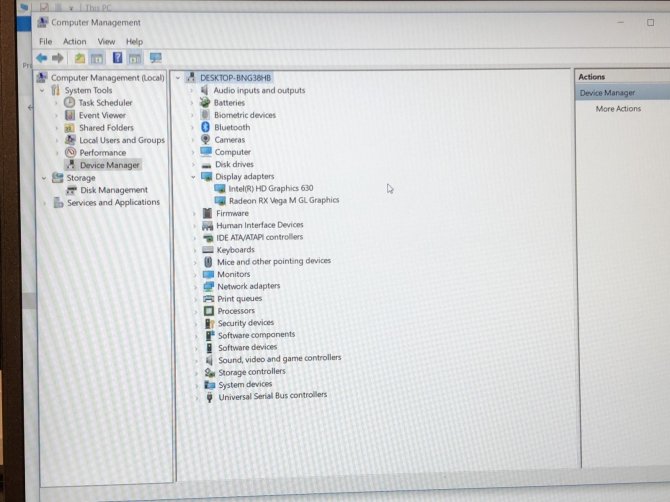Collapse the DESKTOP-BNG38HB root node
The image size is (670, 502).
click(x=178, y=78)
